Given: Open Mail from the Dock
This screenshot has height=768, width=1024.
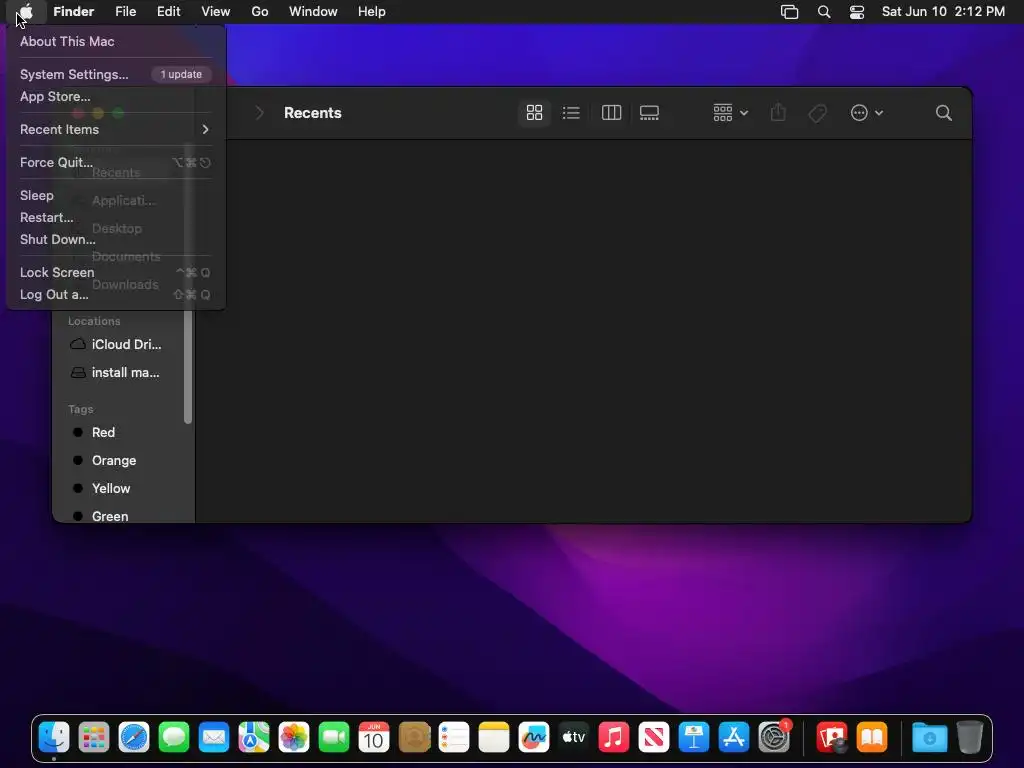Looking at the screenshot, I should [214, 738].
